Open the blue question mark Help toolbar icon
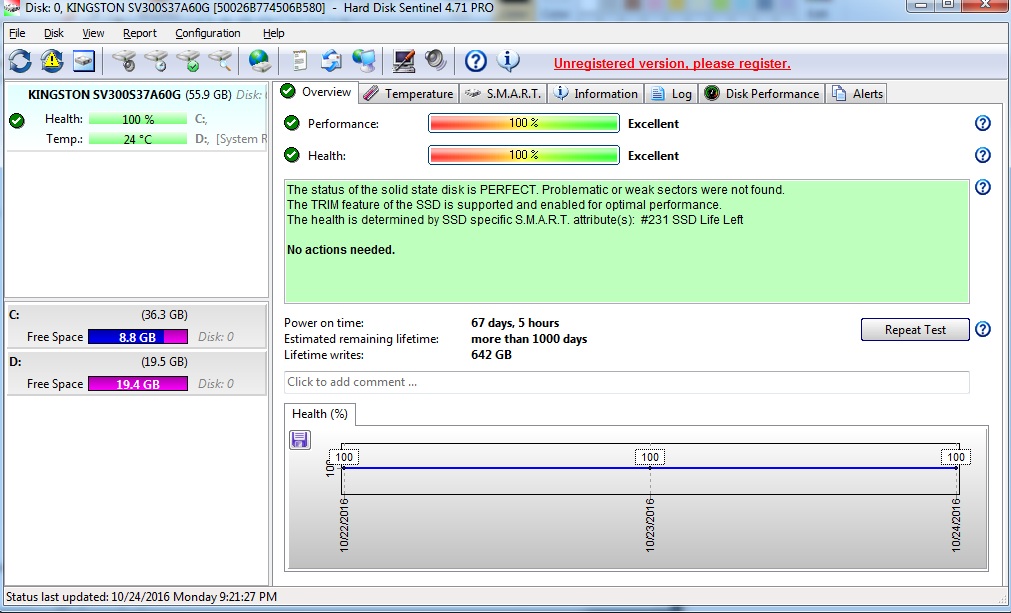Image resolution: width=1011 pixels, height=613 pixels. [476, 61]
